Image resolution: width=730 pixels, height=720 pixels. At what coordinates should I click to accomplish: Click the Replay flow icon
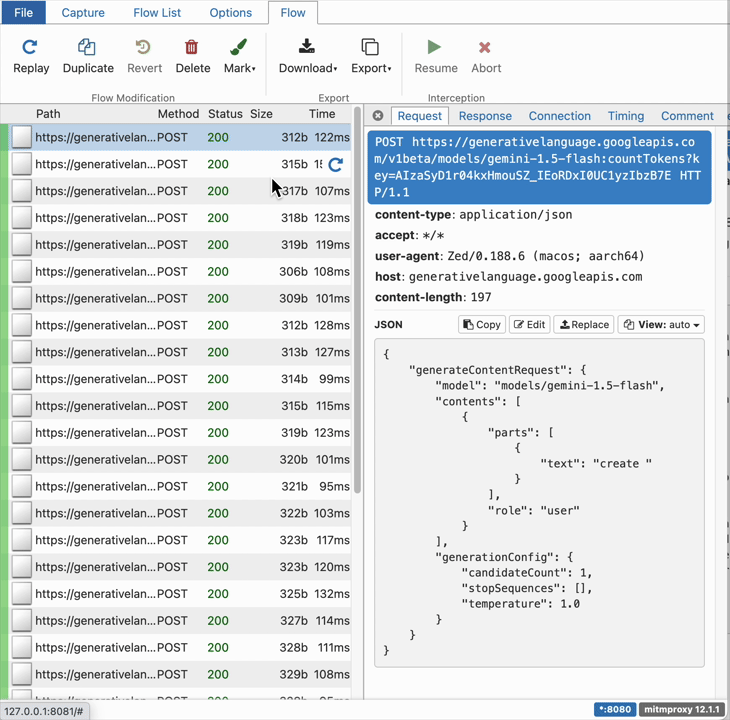[x=30, y=47]
